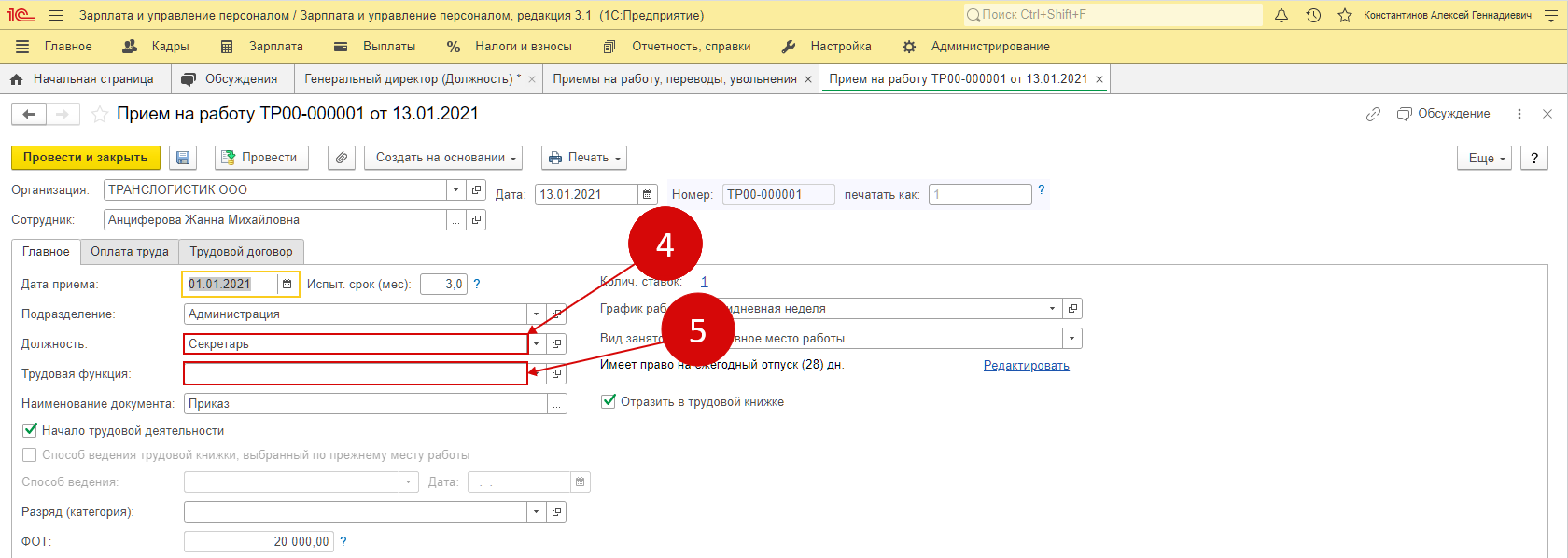
Task: Open notifications bell icon
Action: point(1281,15)
